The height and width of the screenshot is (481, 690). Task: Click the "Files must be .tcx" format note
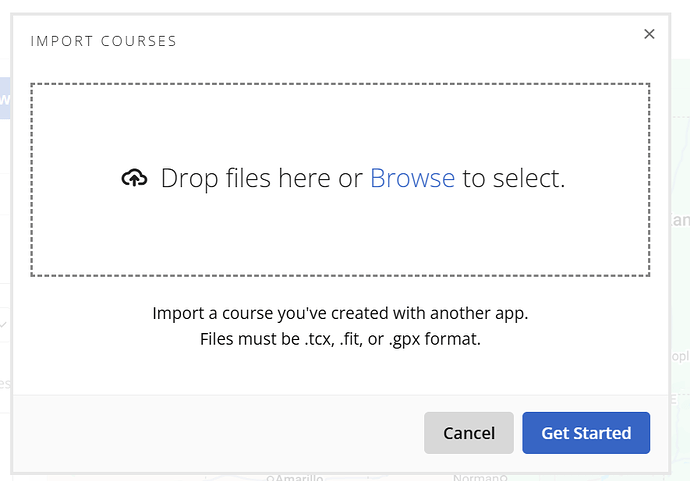(x=270, y=339)
